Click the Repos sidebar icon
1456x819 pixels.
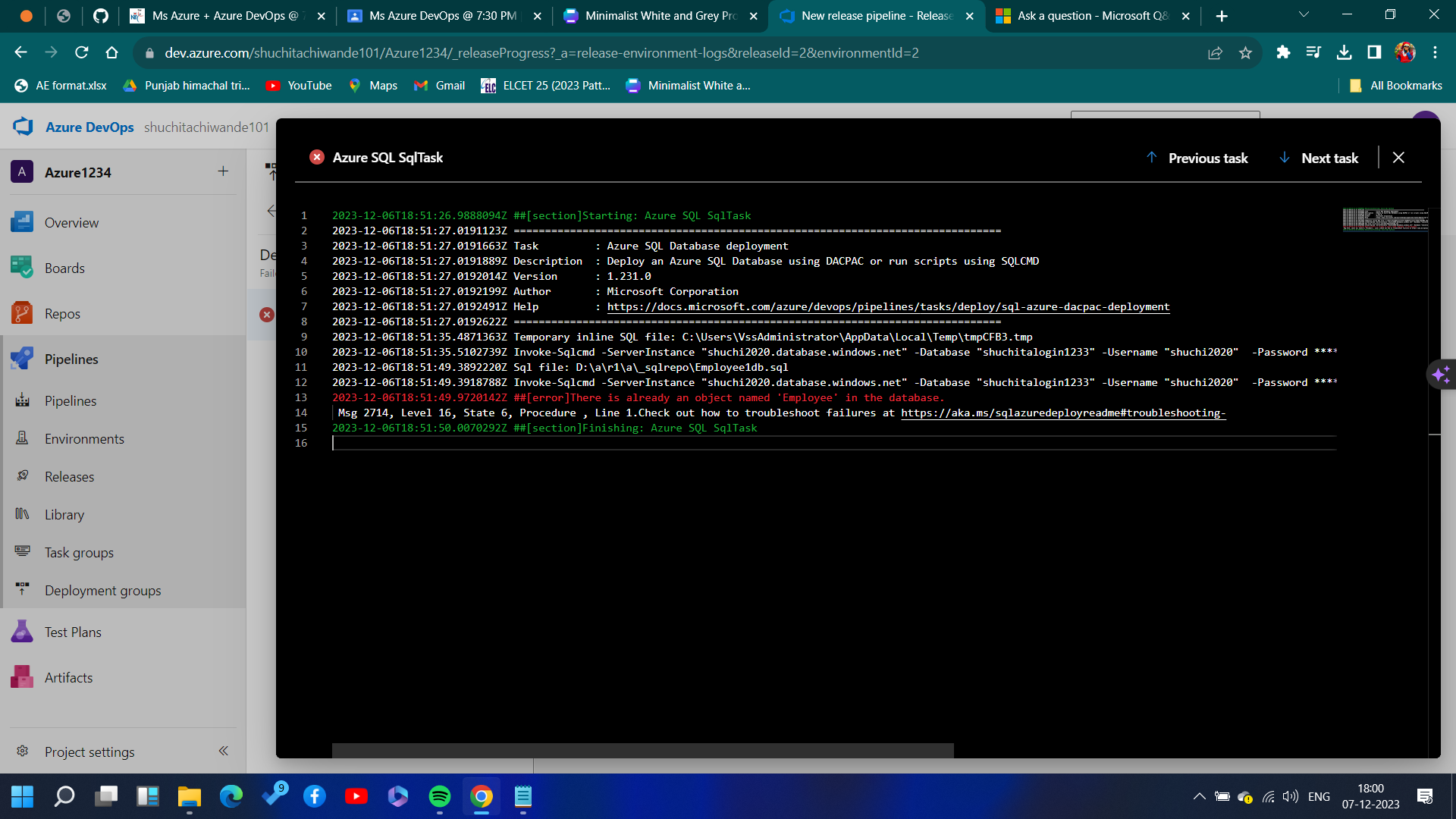pos(22,312)
